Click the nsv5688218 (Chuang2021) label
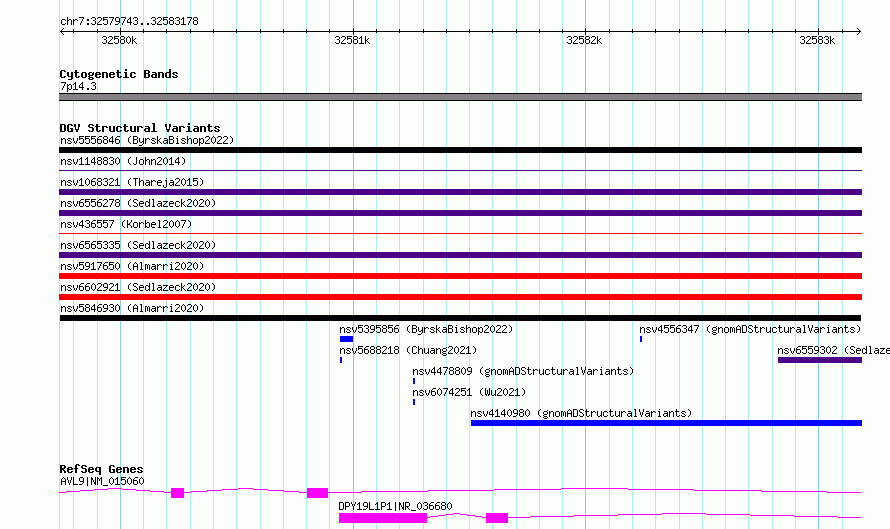890x529 pixels. coord(408,350)
